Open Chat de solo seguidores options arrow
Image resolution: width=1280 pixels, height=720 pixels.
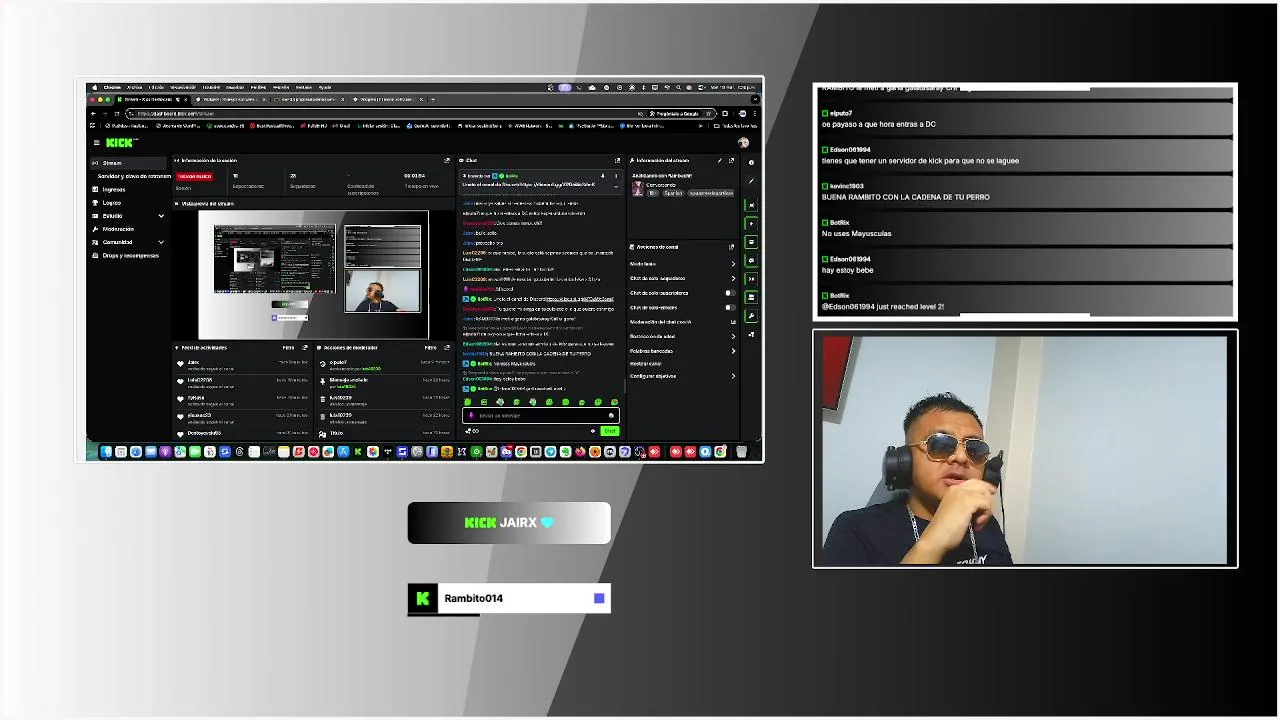(733, 279)
